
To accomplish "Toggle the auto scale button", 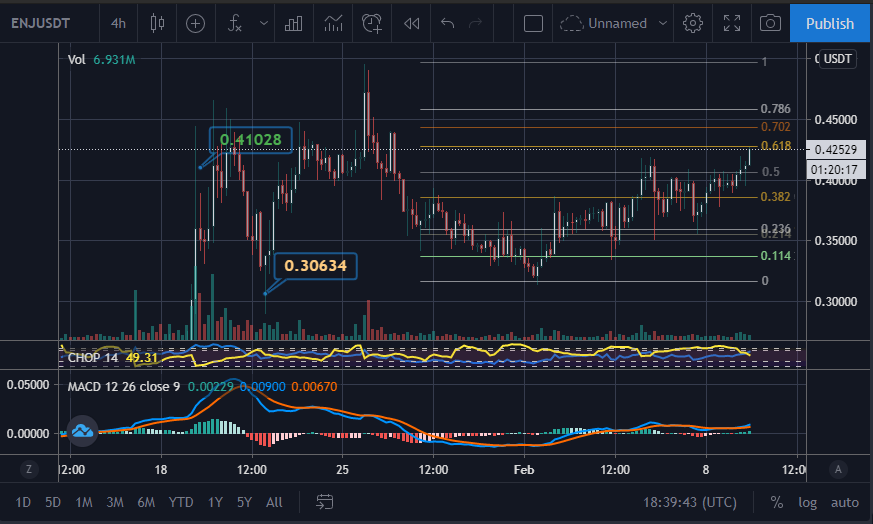I will click(x=845, y=502).
